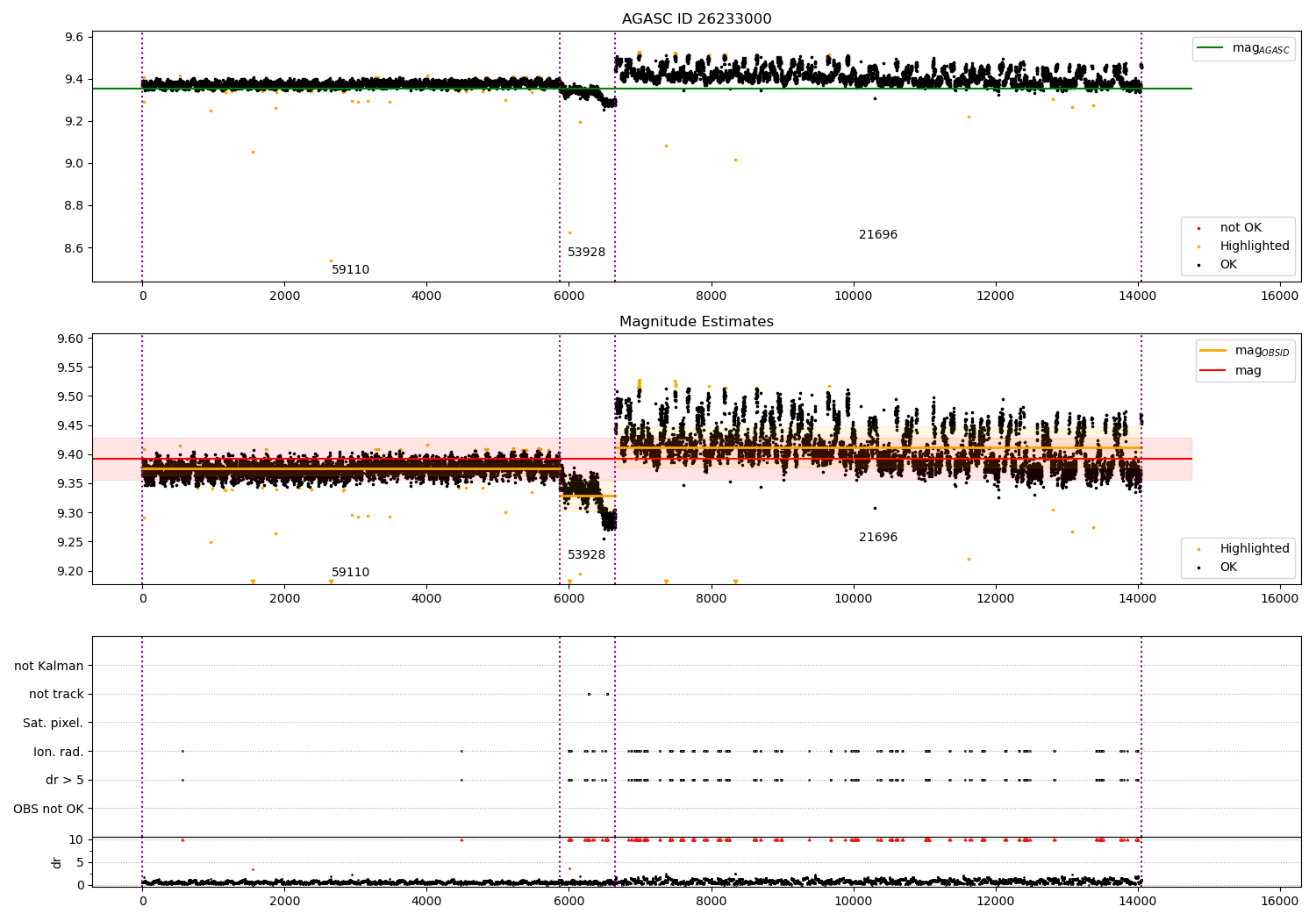Click the 9.6 y-tick in the top plot

pyautogui.click(x=74, y=37)
